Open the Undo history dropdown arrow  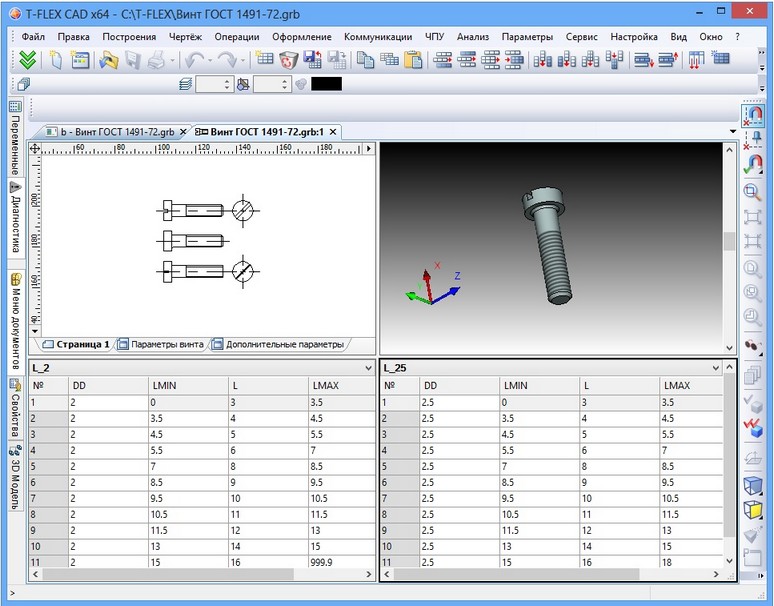point(209,60)
